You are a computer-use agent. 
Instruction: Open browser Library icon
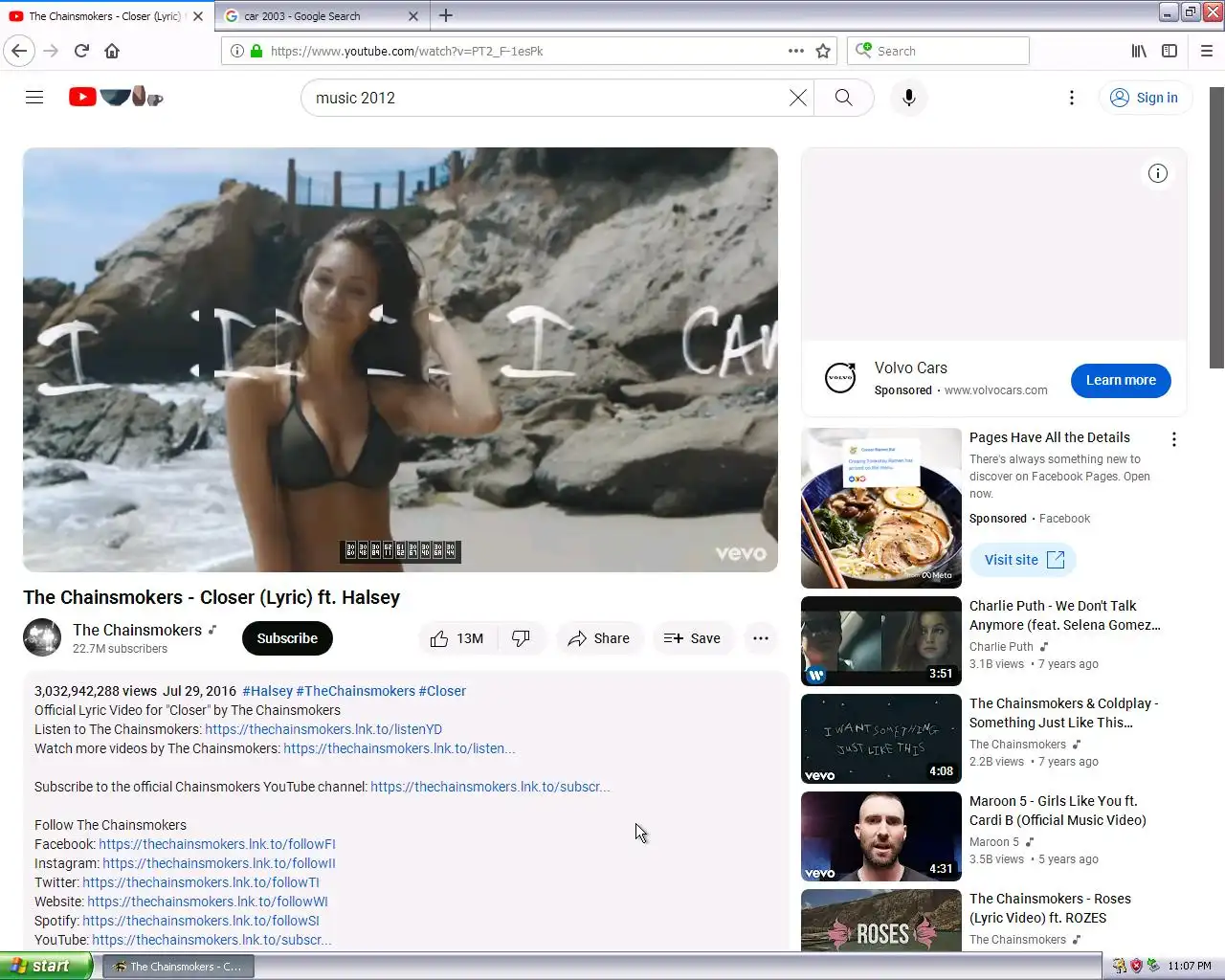(x=1139, y=51)
